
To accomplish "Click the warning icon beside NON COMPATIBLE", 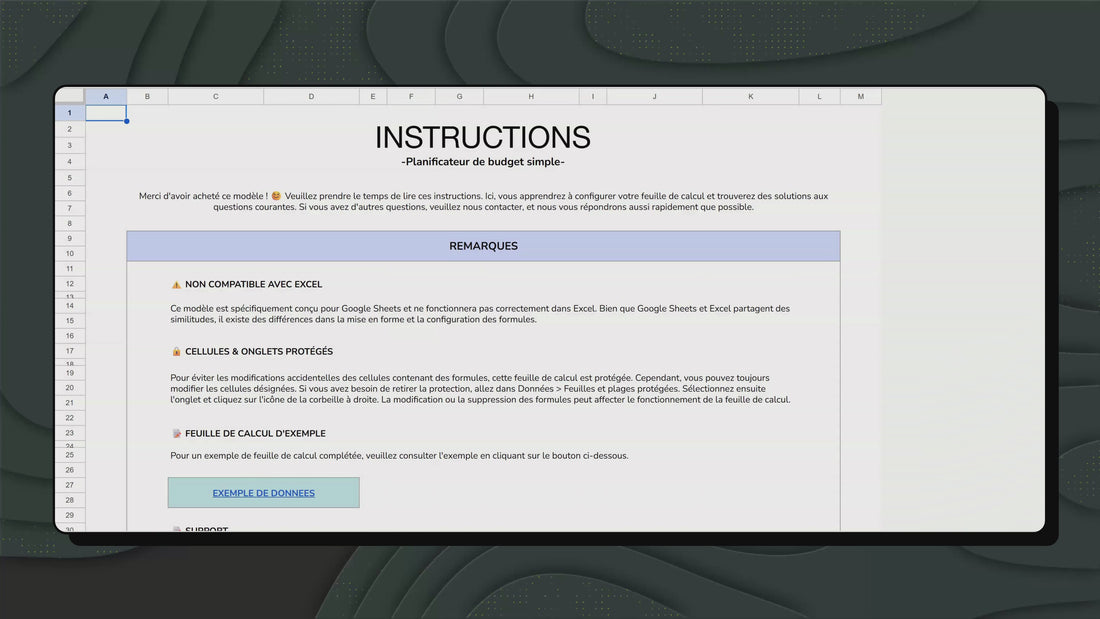I will 176,285.
